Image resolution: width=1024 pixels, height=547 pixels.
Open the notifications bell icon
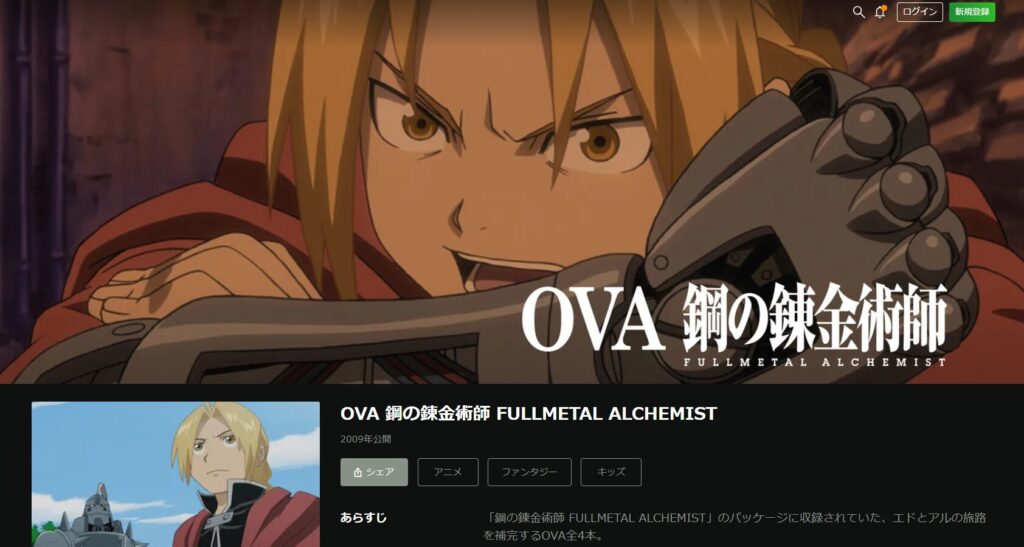(880, 12)
